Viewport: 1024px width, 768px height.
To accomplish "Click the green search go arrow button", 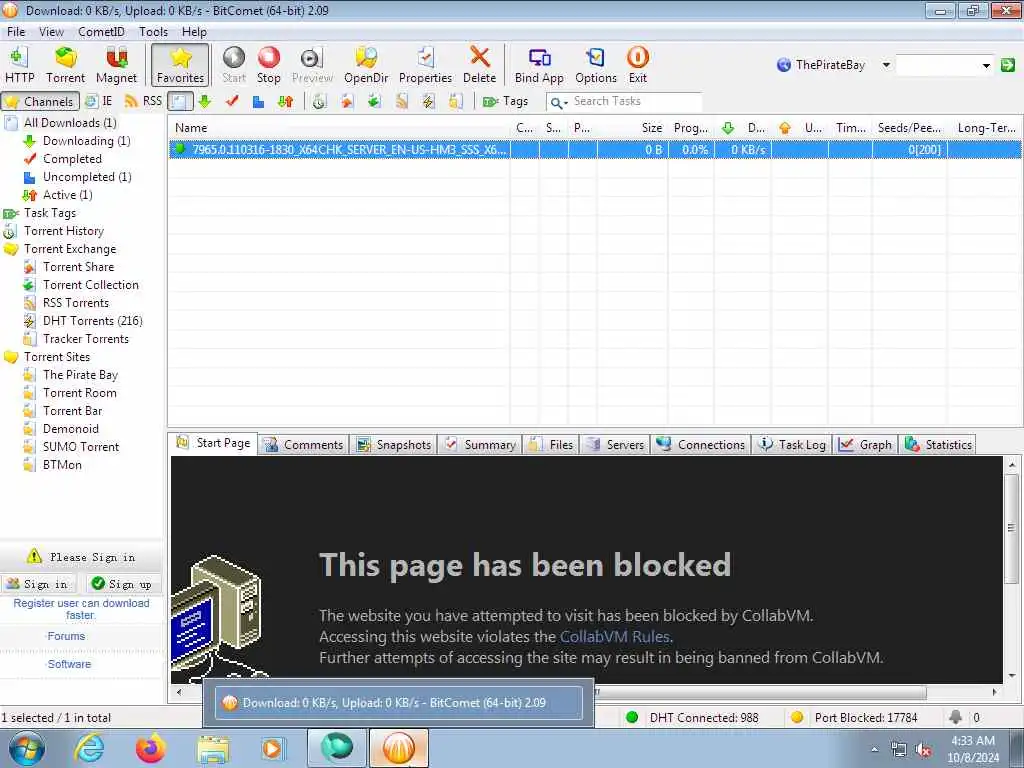I will pyautogui.click(x=1008, y=65).
